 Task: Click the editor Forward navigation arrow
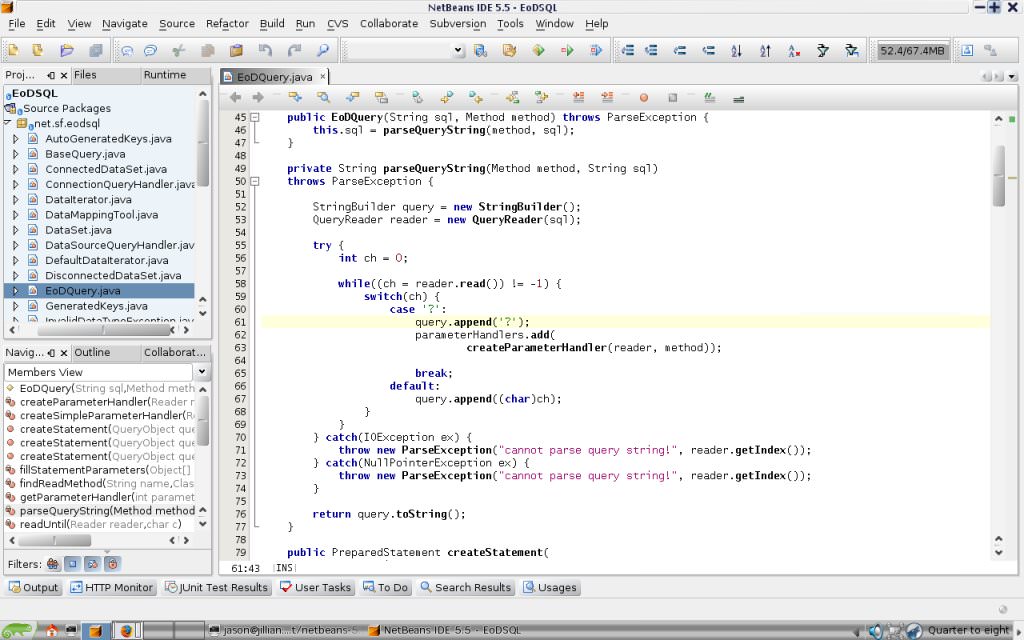tap(258, 97)
